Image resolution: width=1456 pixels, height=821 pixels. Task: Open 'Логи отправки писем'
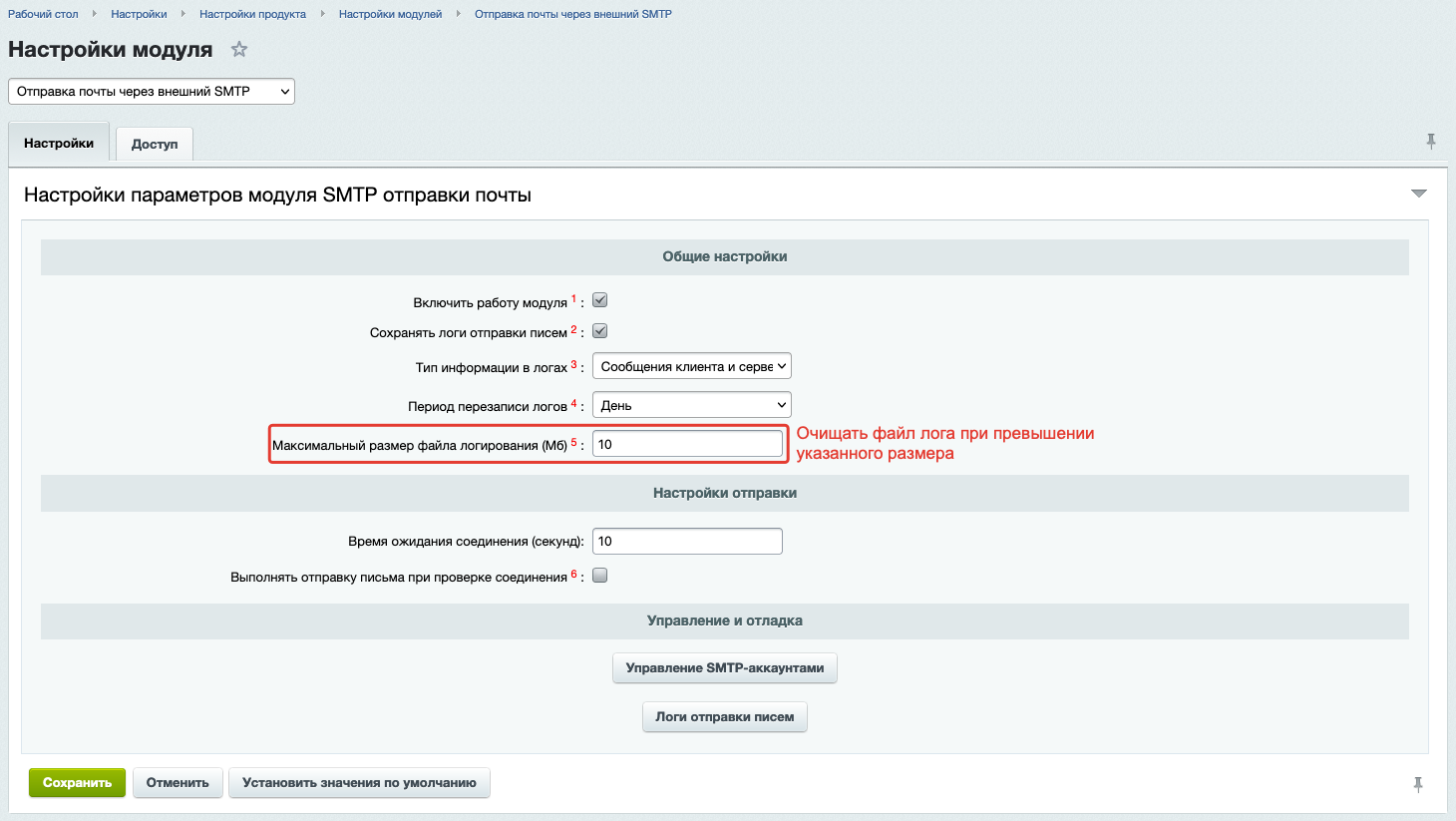click(725, 717)
